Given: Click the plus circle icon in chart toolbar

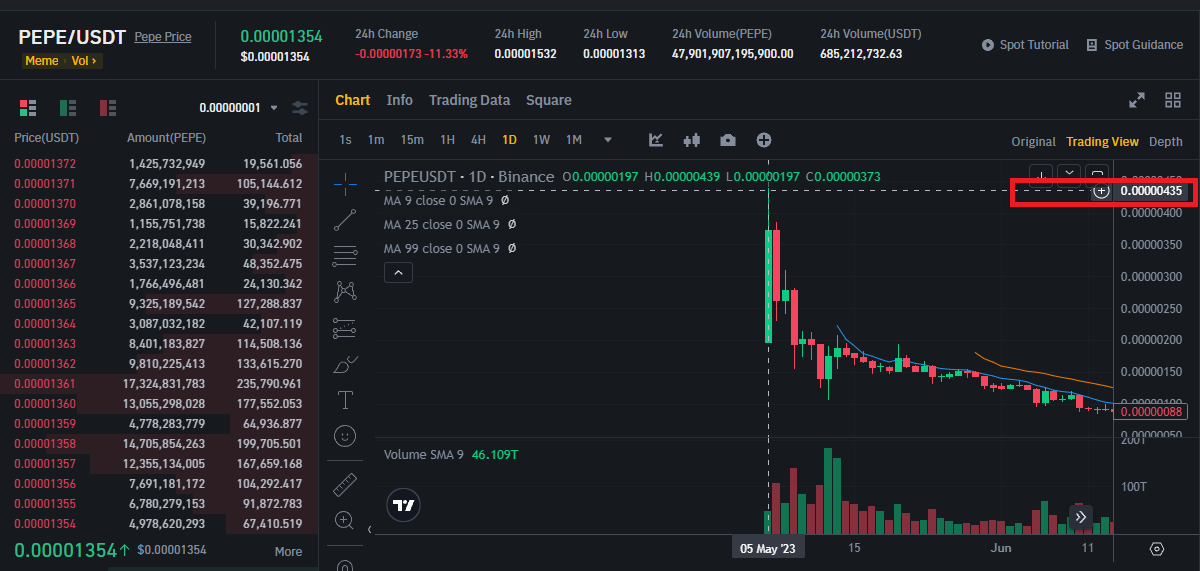Looking at the screenshot, I should (x=764, y=140).
